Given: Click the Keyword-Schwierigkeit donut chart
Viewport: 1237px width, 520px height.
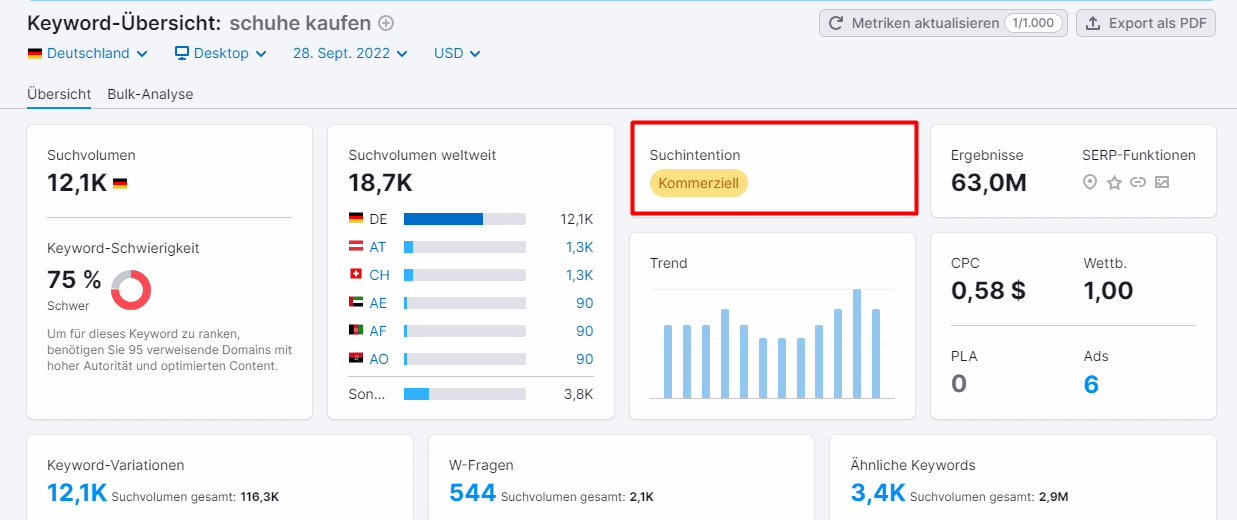Looking at the screenshot, I should click(131, 290).
